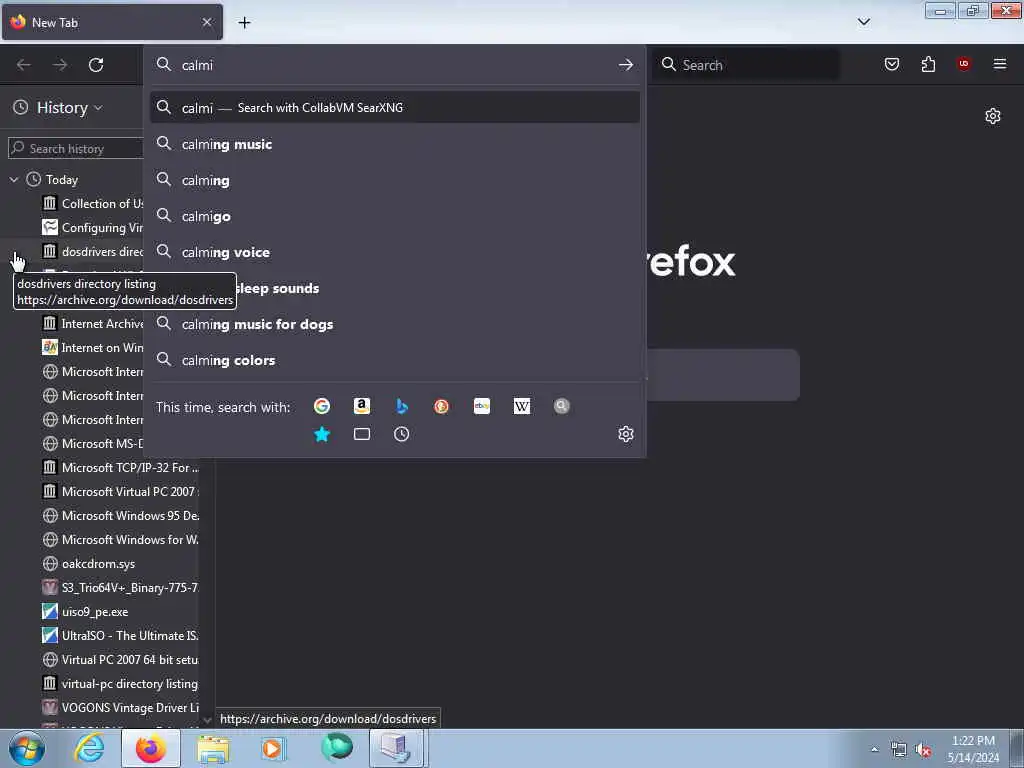Choose the calming voice suggestion
The height and width of the screenshot is (768, 1024).
click(x=394, y=252)
